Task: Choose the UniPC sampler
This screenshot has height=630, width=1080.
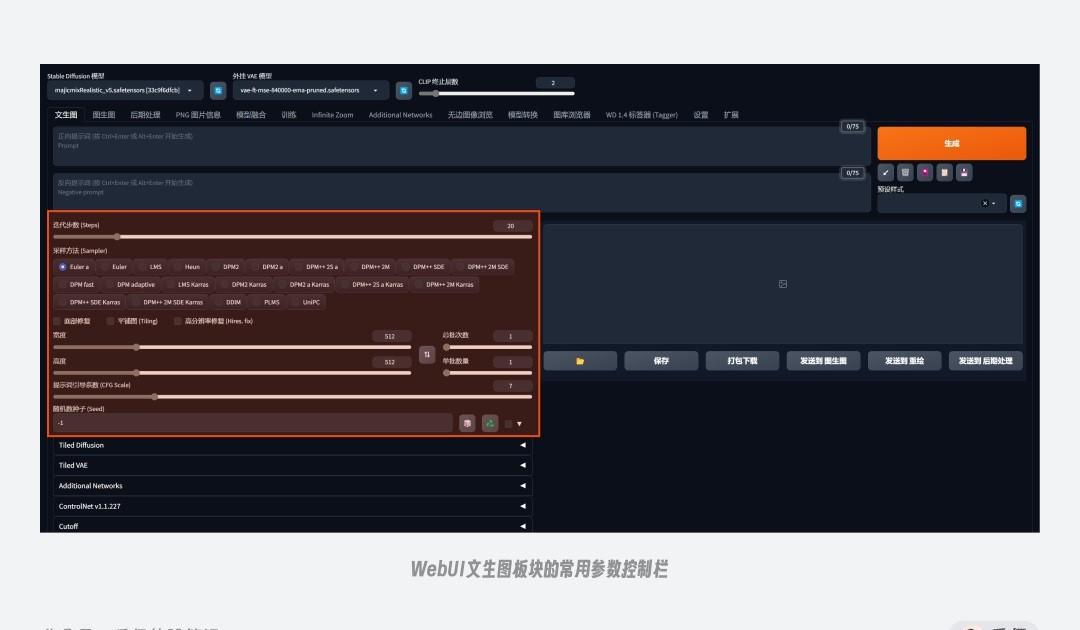Action: pyautogui.click(x=306, y=302)
